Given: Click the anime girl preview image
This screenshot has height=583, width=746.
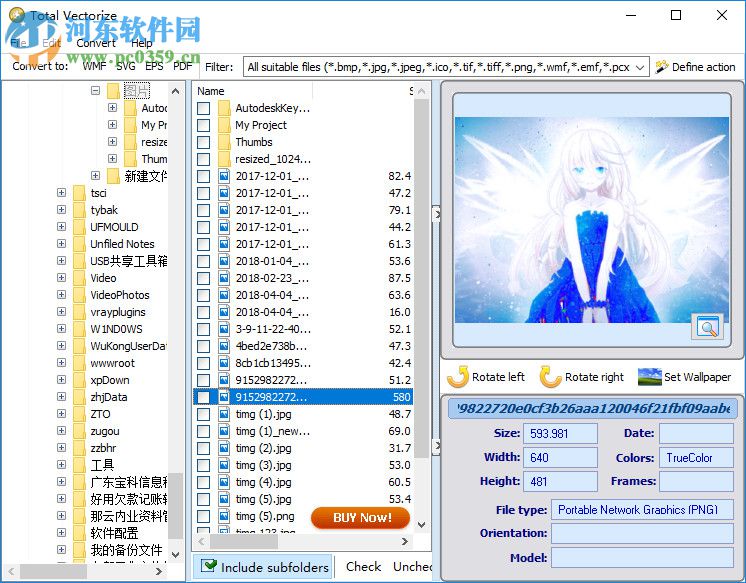Looking at the screenshot, I should pos(592,220).
